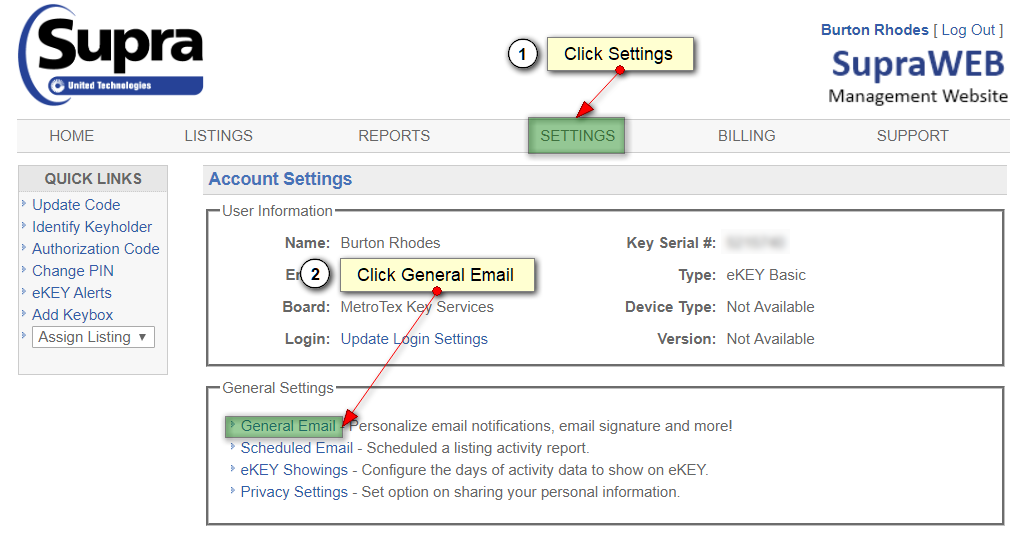Open Identify Keyholder quick link
This screenshot has width=1019, height=545.
92,227
